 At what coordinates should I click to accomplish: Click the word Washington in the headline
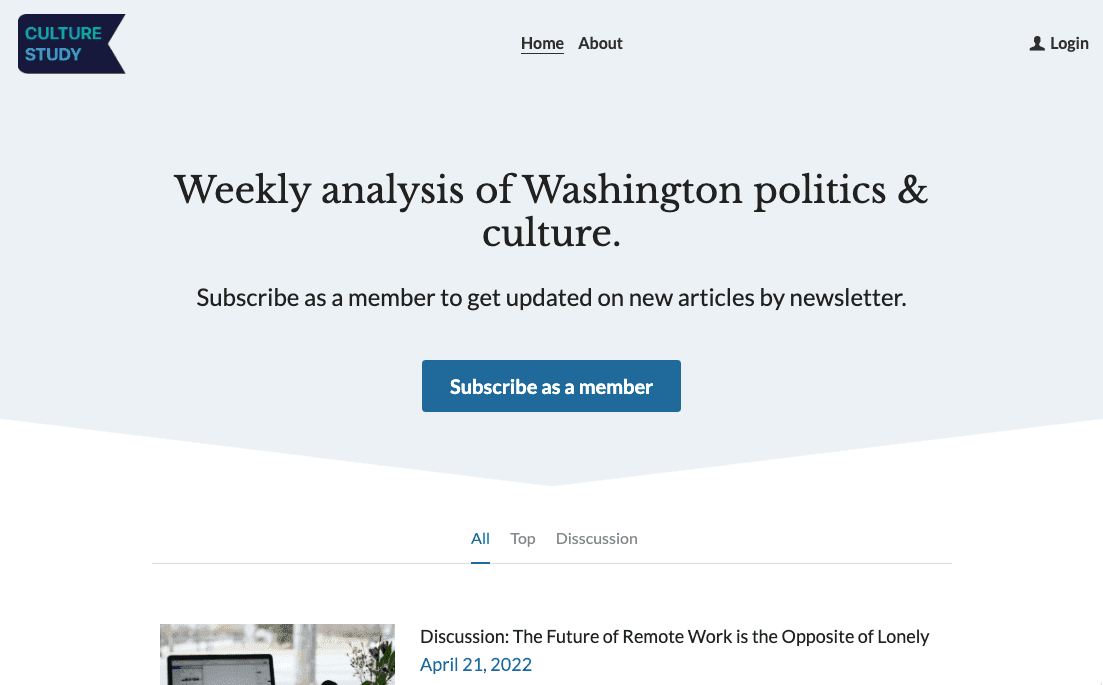633,189
